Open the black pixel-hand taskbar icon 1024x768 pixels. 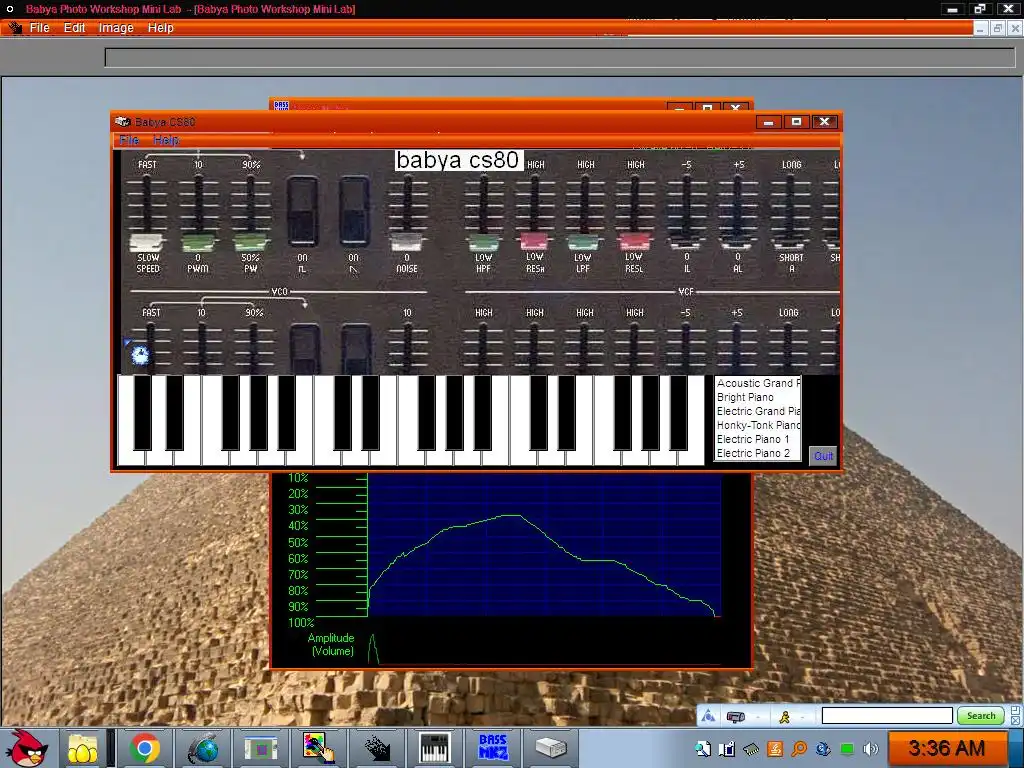(377, 748)
